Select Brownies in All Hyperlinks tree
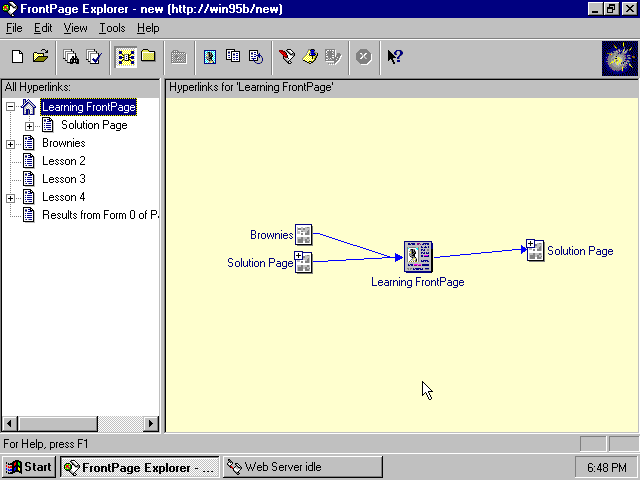 [x=64, y=143]
